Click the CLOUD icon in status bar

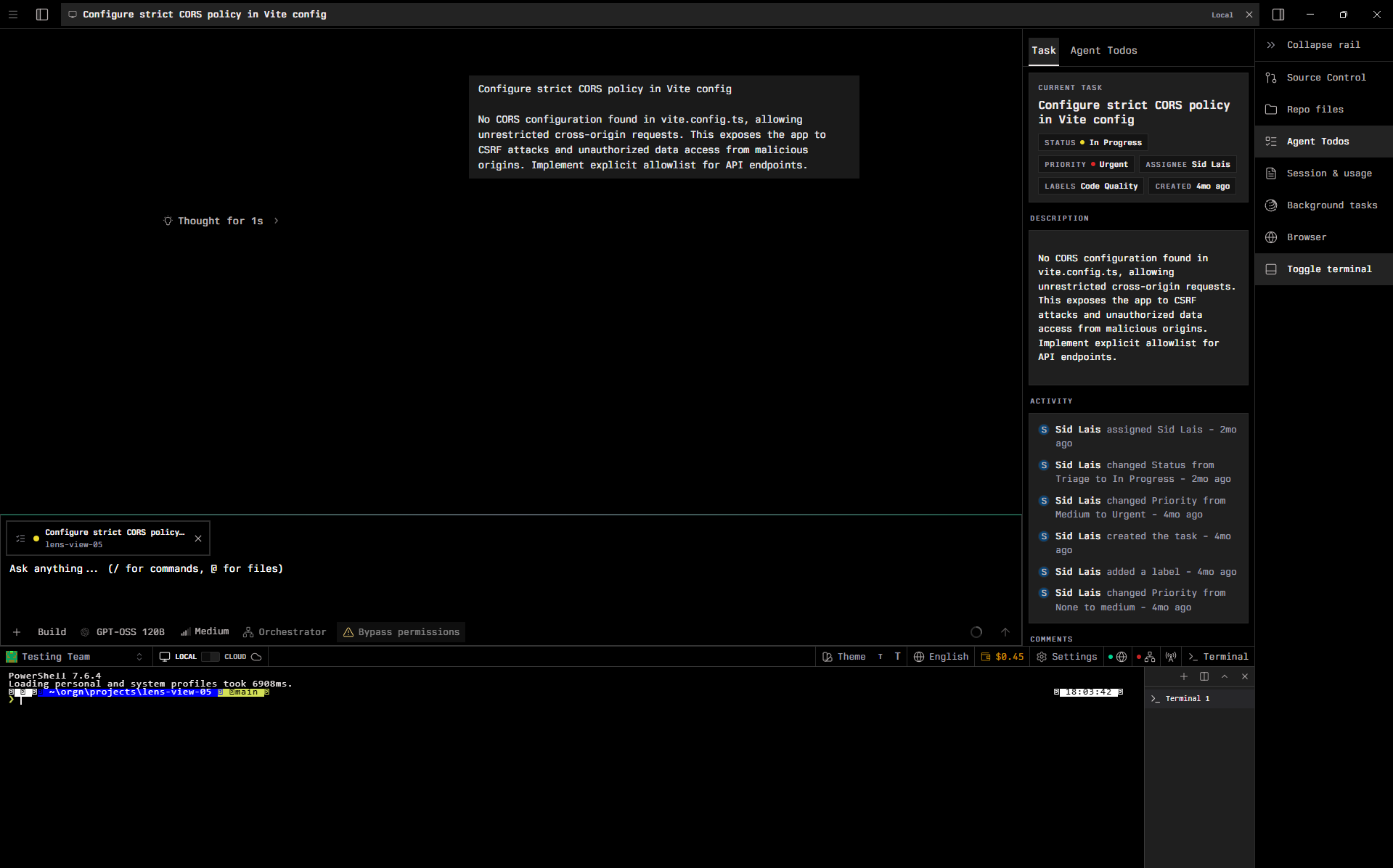coord(256,657)
